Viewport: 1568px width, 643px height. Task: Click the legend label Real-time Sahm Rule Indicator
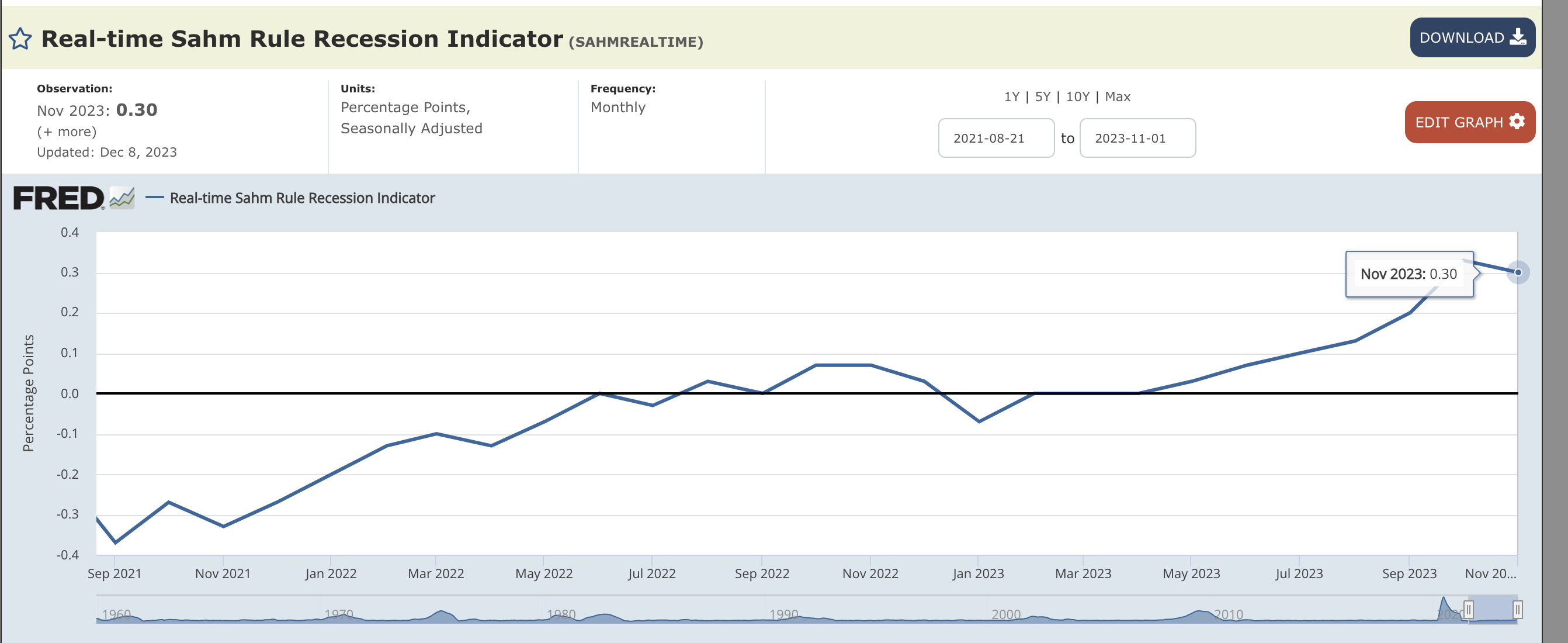[302, 198]
